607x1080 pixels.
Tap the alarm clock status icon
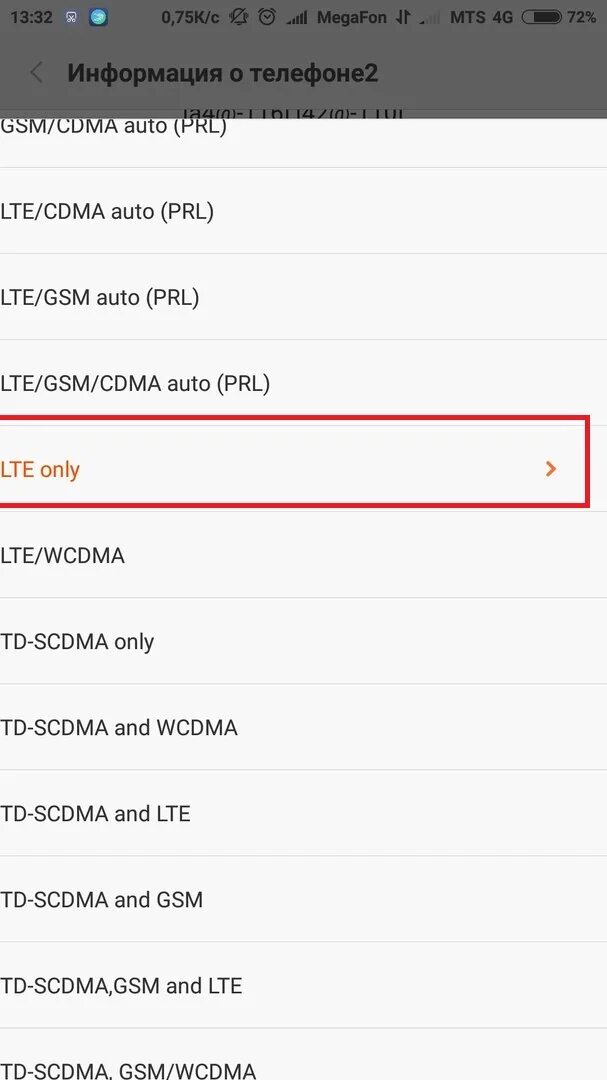coord(267,17)
